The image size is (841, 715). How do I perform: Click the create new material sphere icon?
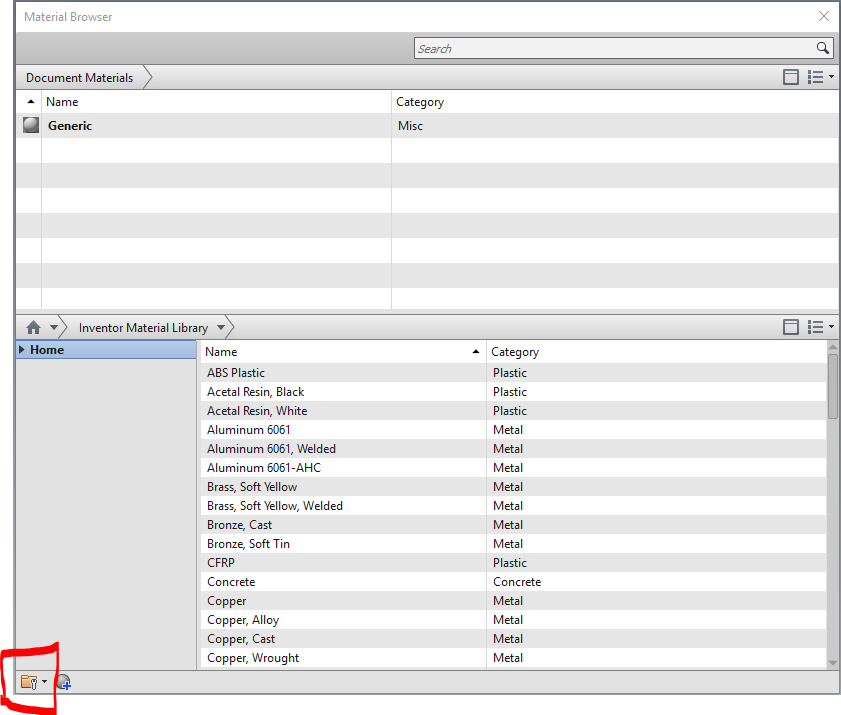[62, 681]
